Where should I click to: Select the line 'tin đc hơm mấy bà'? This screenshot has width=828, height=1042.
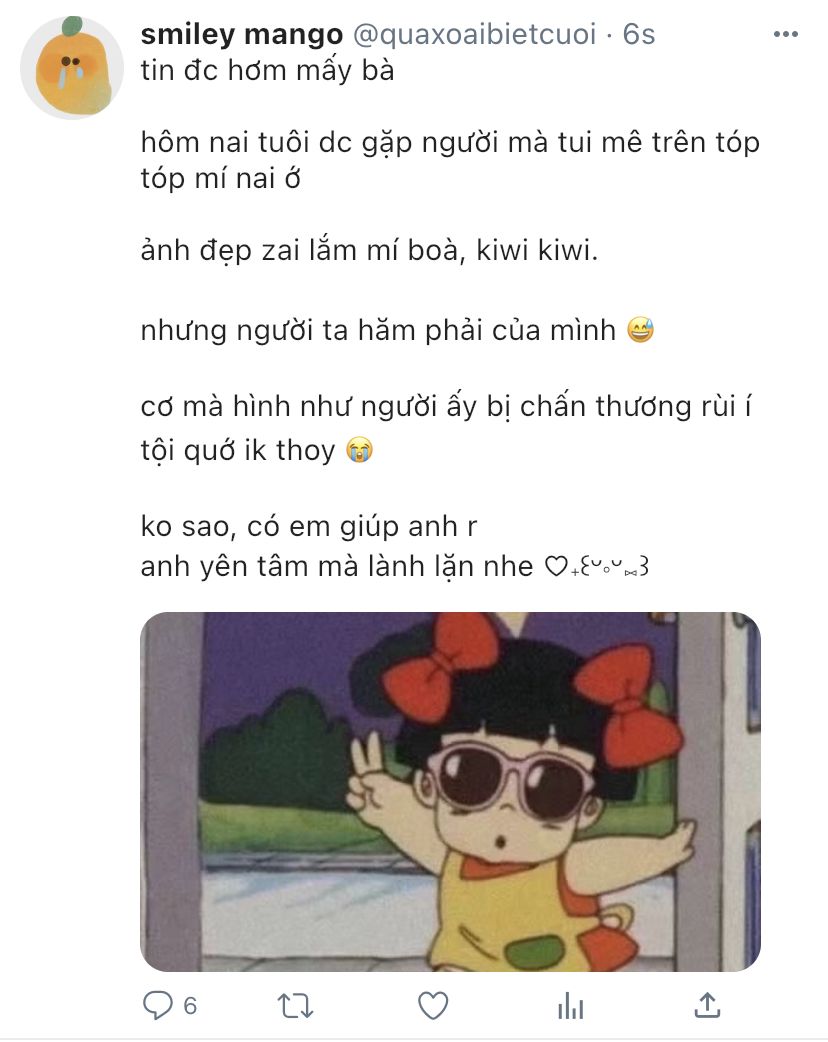pyautogui.click(x=267, y=70)
